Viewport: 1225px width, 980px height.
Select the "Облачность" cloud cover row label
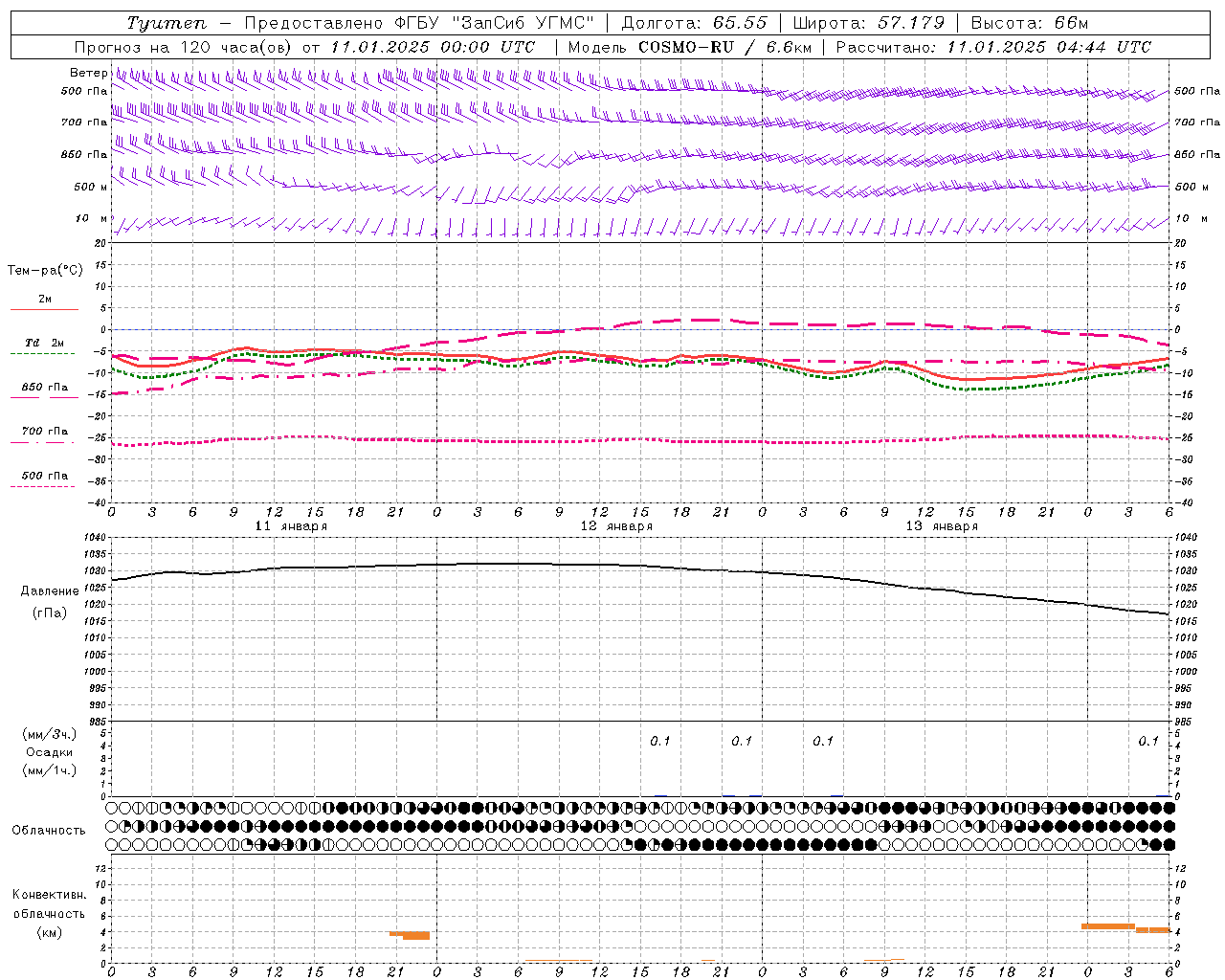[49, 831]
